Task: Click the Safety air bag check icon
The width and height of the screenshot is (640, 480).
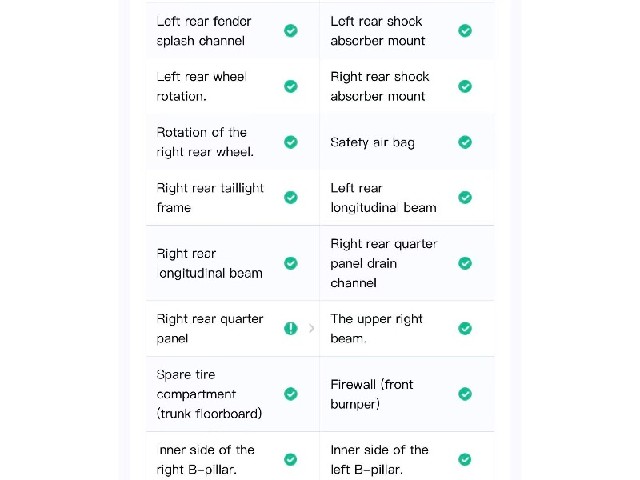Action: pos(465,142)
